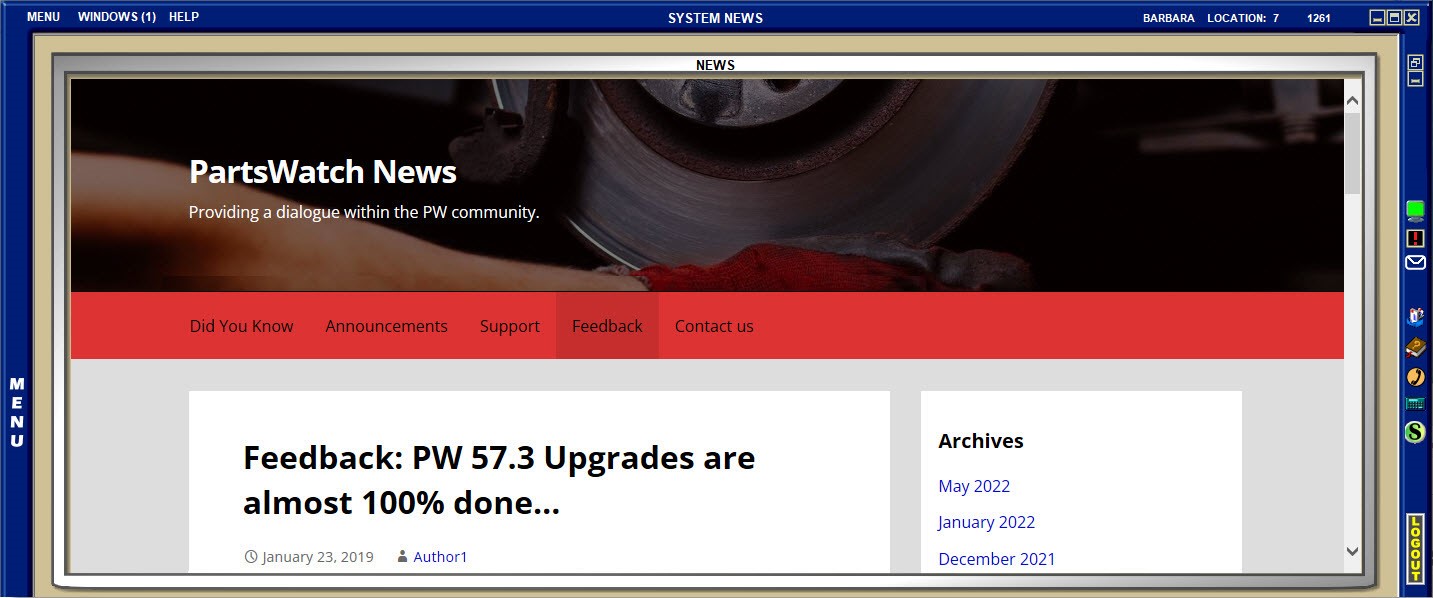Open the brown book icon
The image size is (1433, 598).
1415,347
